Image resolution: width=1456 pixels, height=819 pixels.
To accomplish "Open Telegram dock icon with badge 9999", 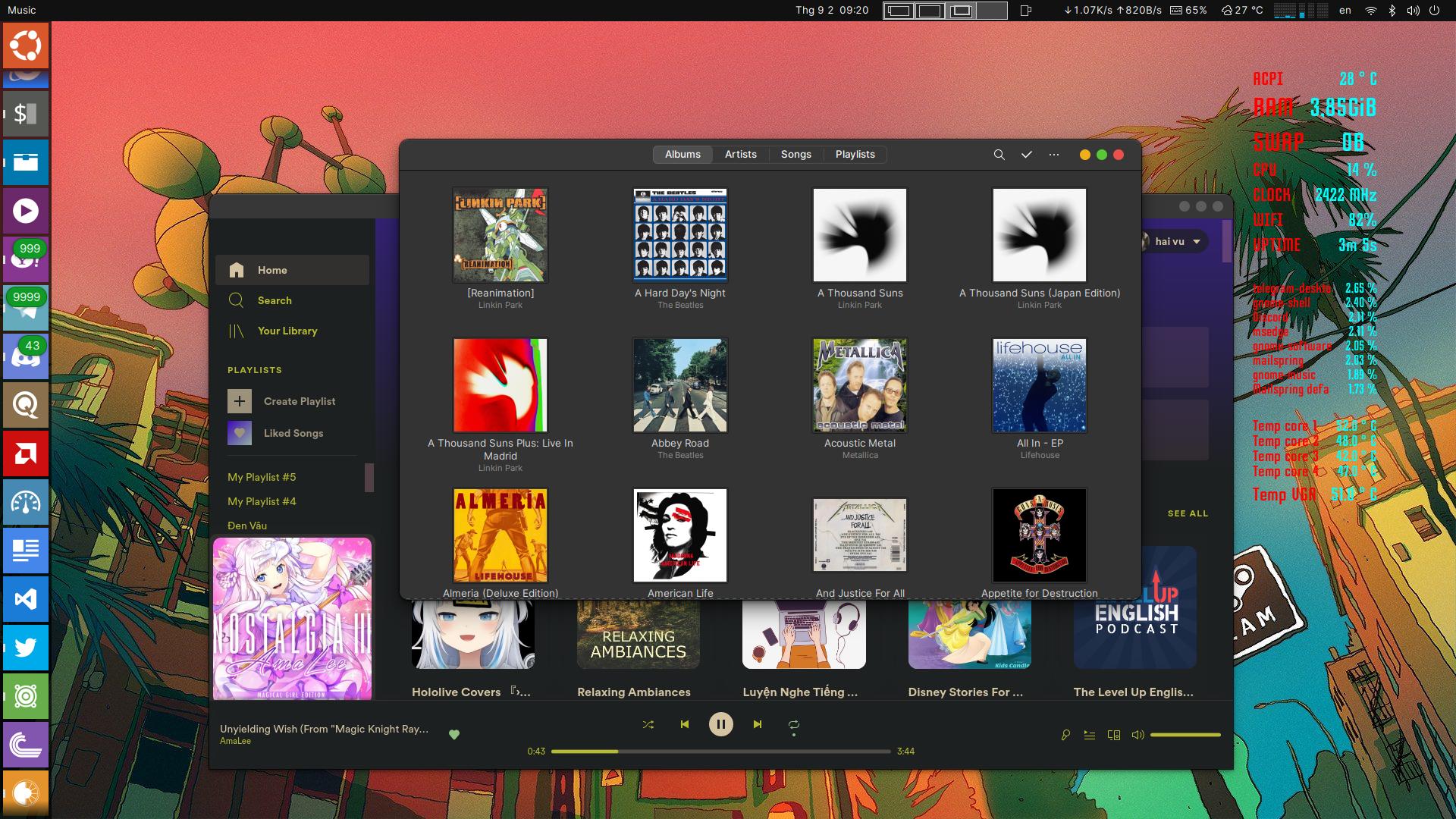I will coord(26,308).
